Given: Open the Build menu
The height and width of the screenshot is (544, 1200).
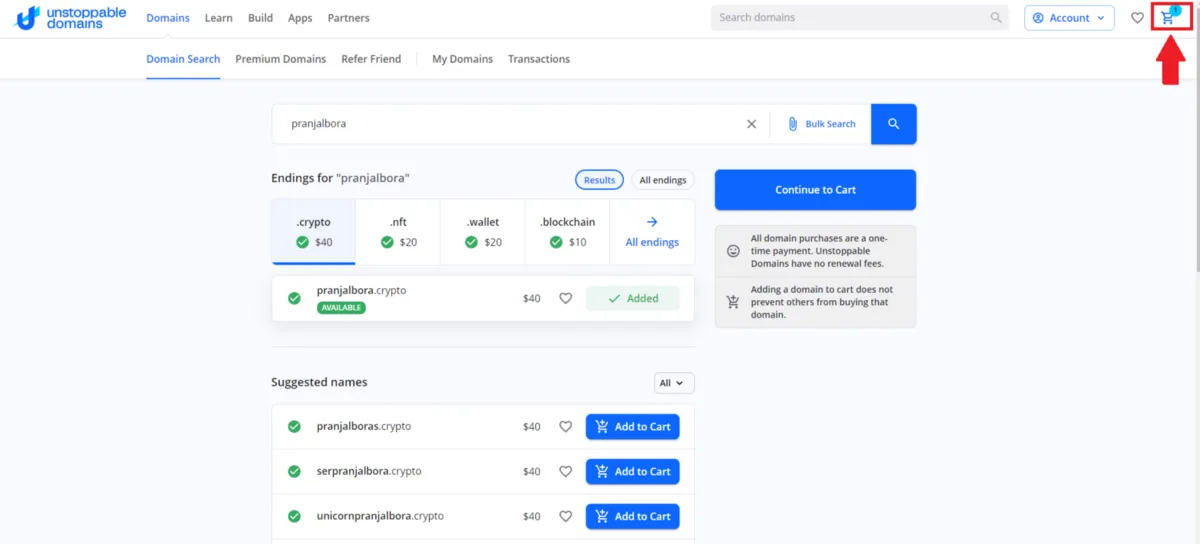Looking at the screenshot, I should [x=260, y=18].
